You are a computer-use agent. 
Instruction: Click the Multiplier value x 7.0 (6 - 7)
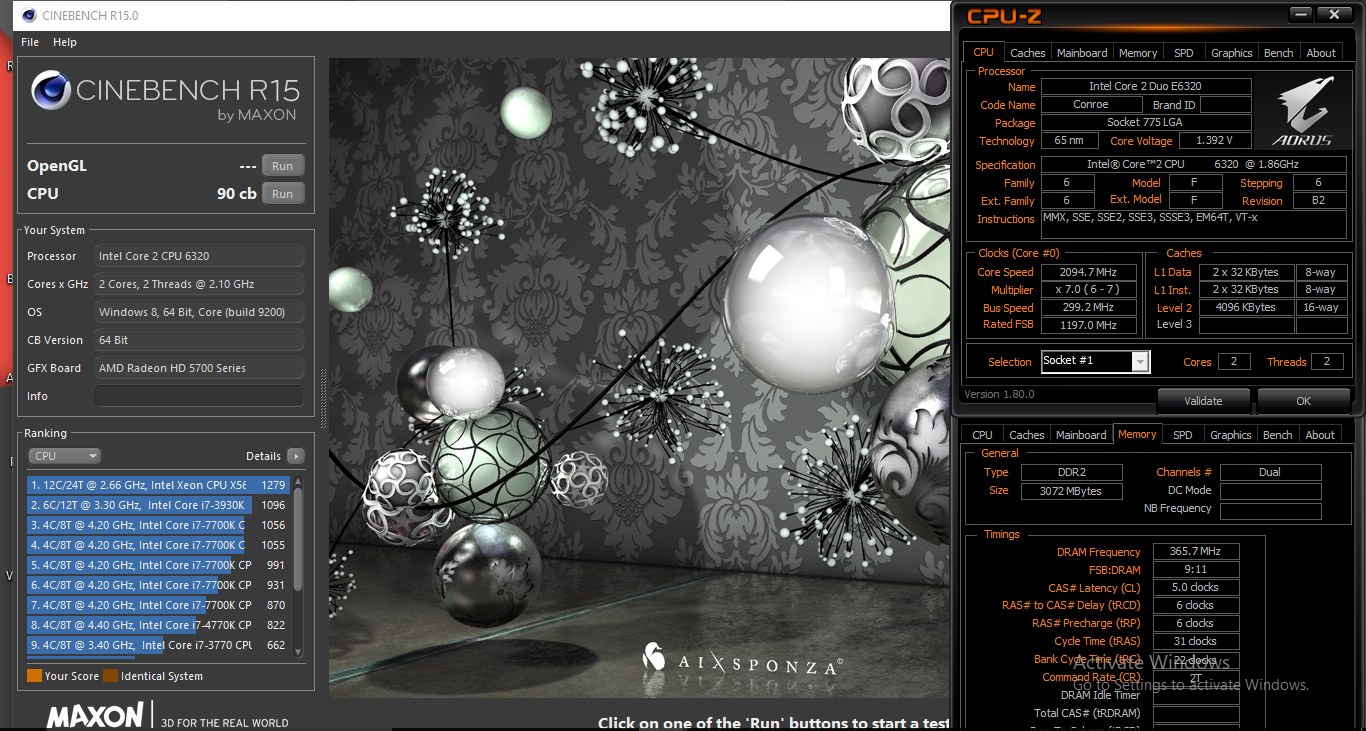[x=1089, y=289]
